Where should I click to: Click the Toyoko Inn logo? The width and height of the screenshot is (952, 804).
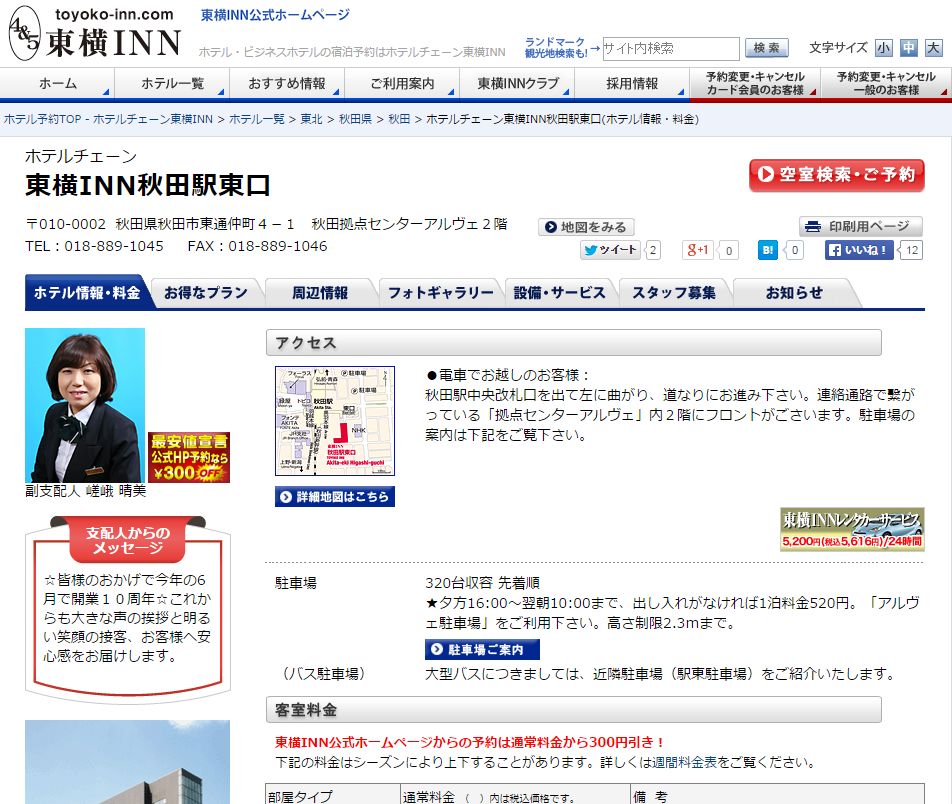point(95,33)
